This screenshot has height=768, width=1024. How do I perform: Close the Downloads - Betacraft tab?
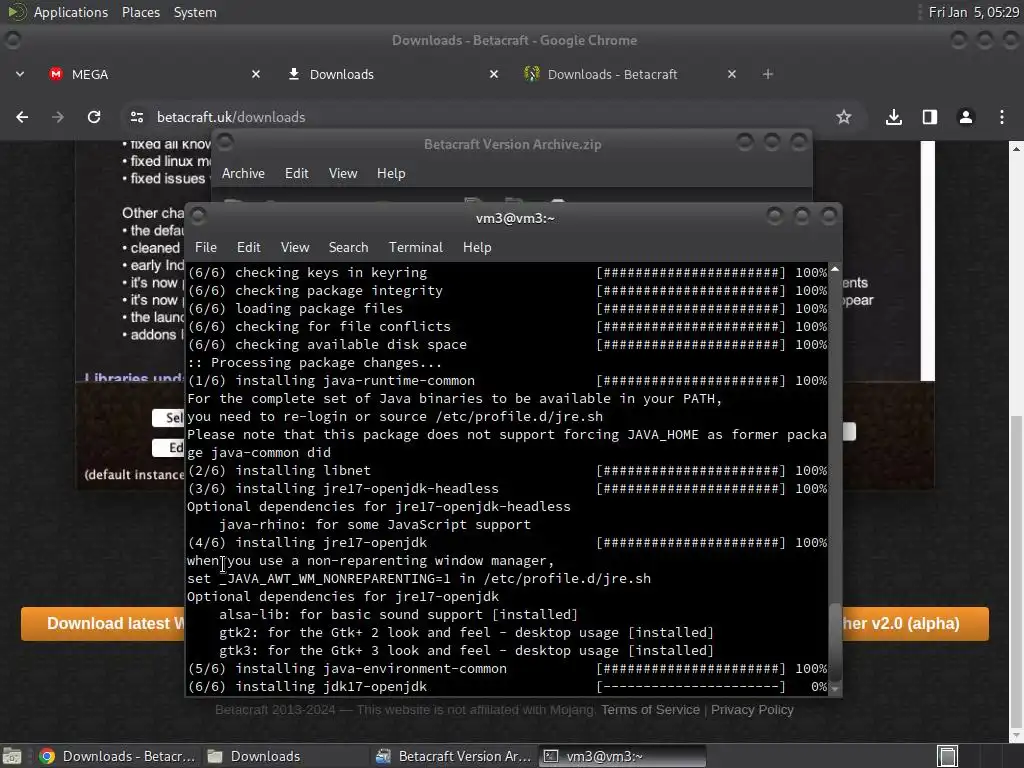[732, 74]
